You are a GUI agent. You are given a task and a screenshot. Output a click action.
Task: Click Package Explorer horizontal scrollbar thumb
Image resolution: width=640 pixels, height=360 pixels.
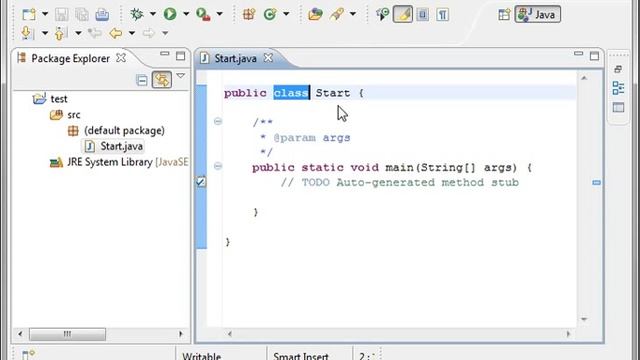(x=67, y=334)
